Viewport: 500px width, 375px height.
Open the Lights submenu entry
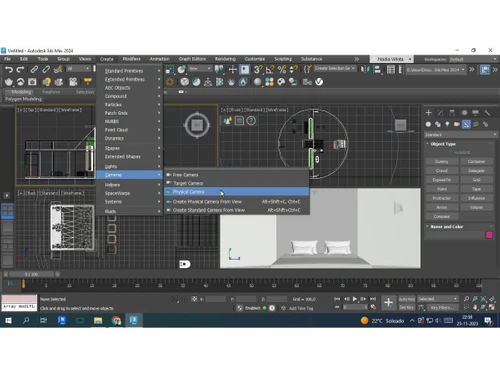pos(129,166)
